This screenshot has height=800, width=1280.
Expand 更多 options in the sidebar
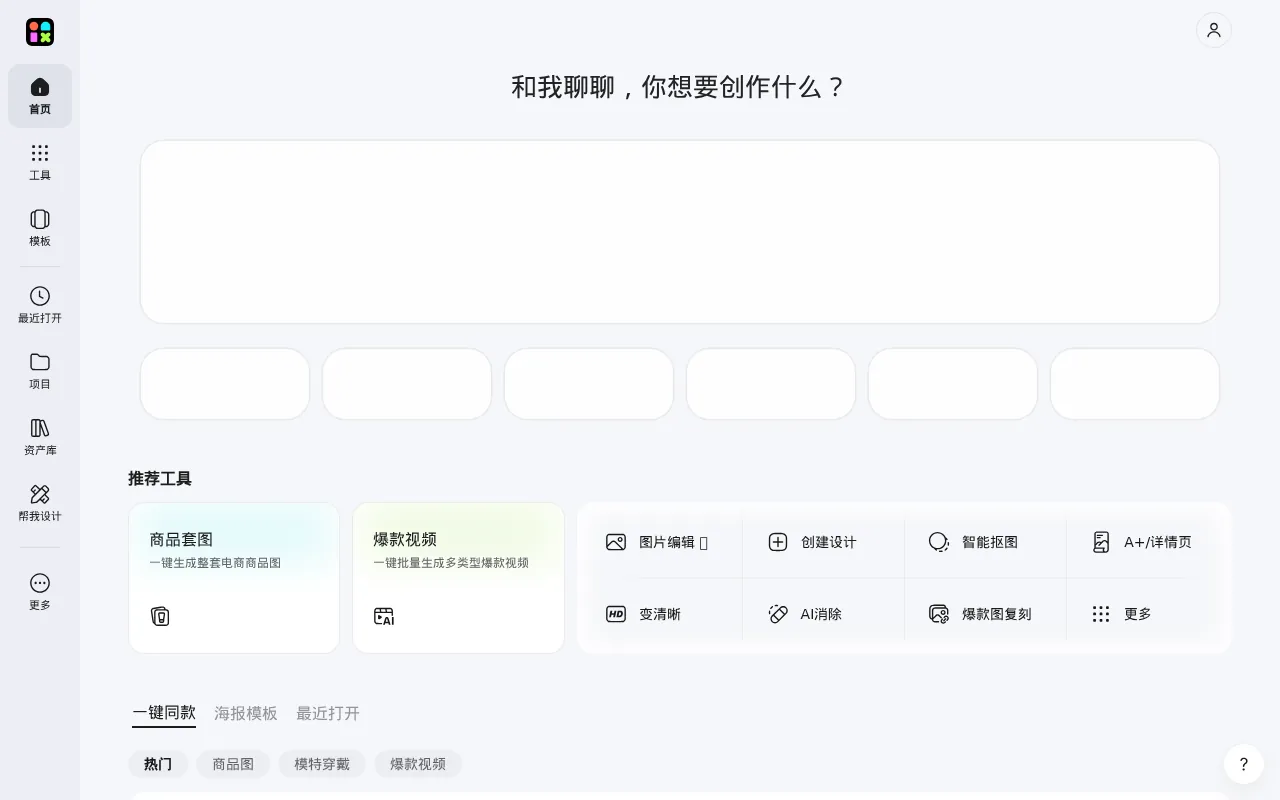point(40,592)
